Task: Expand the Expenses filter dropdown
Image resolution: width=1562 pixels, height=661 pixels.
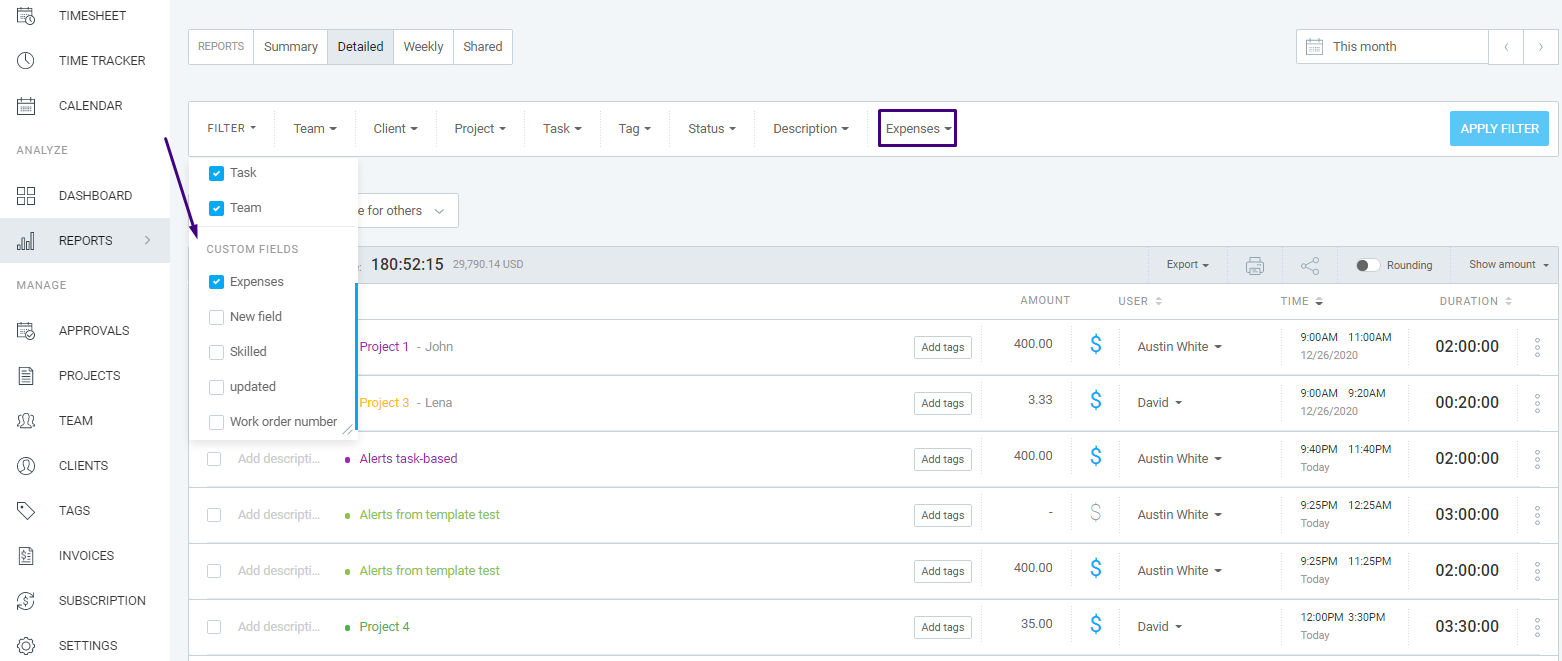Action: coord(917,129)
